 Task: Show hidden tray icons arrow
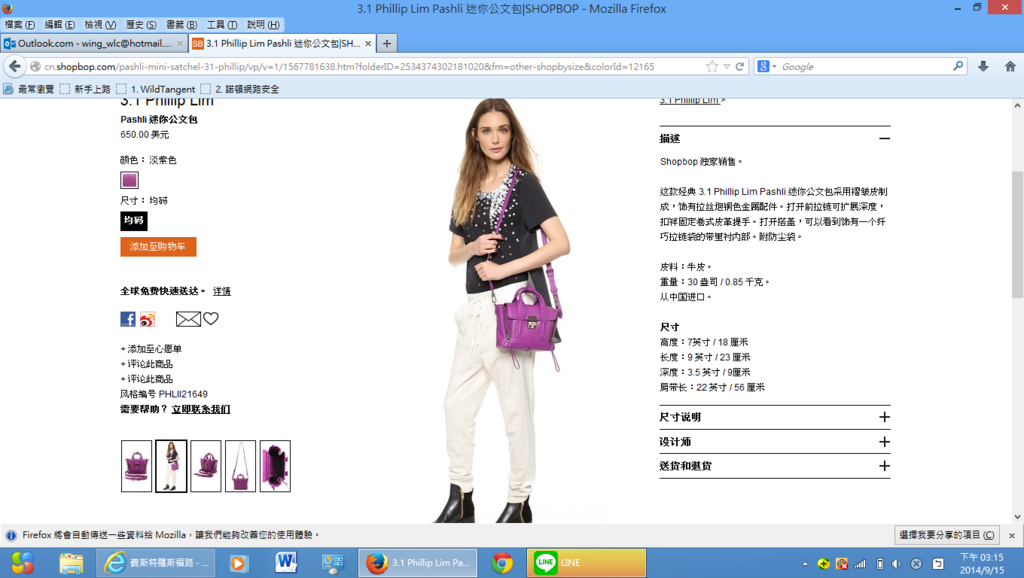(805, 563)
